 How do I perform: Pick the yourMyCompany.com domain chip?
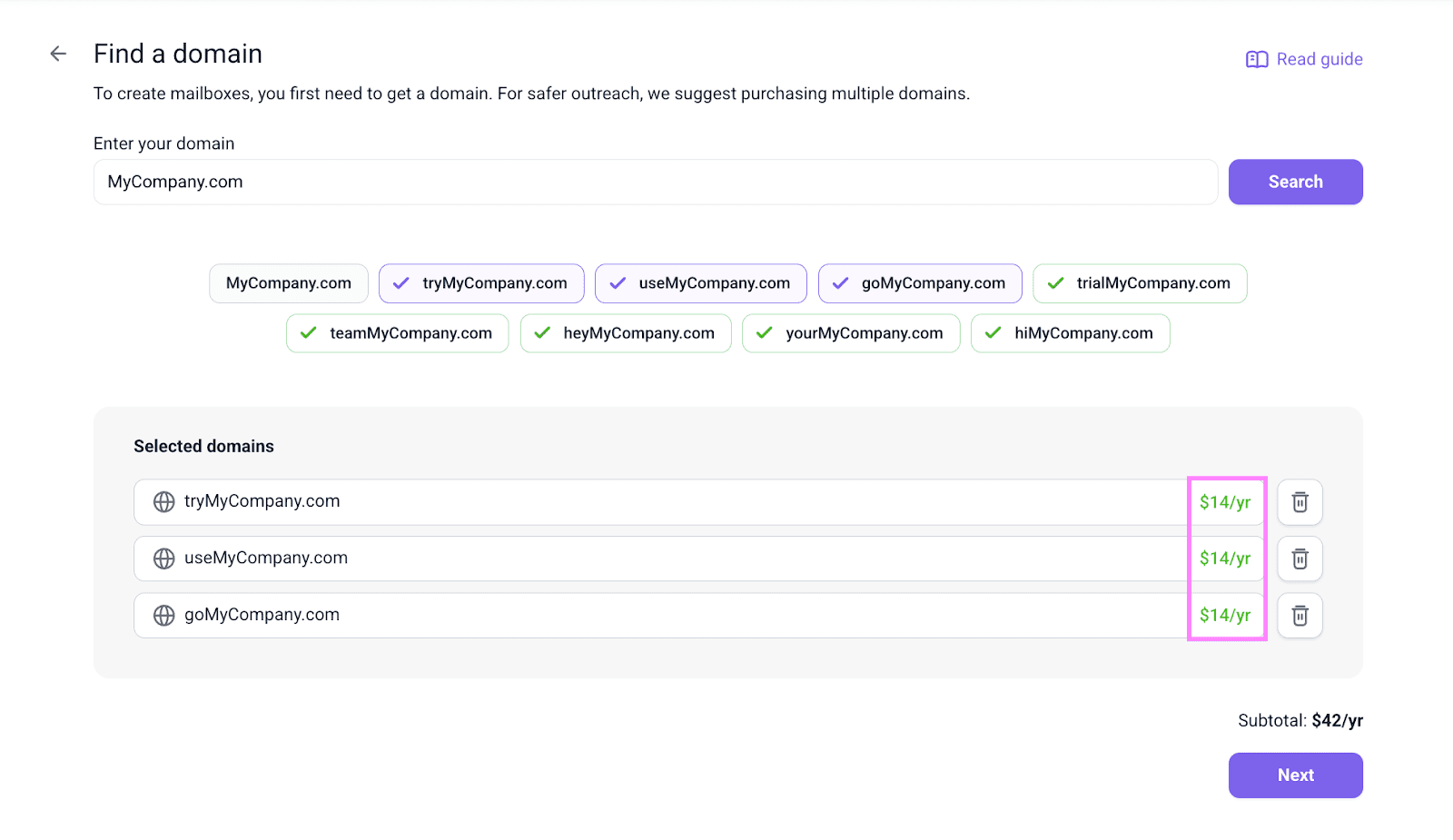tap(850, 333)
